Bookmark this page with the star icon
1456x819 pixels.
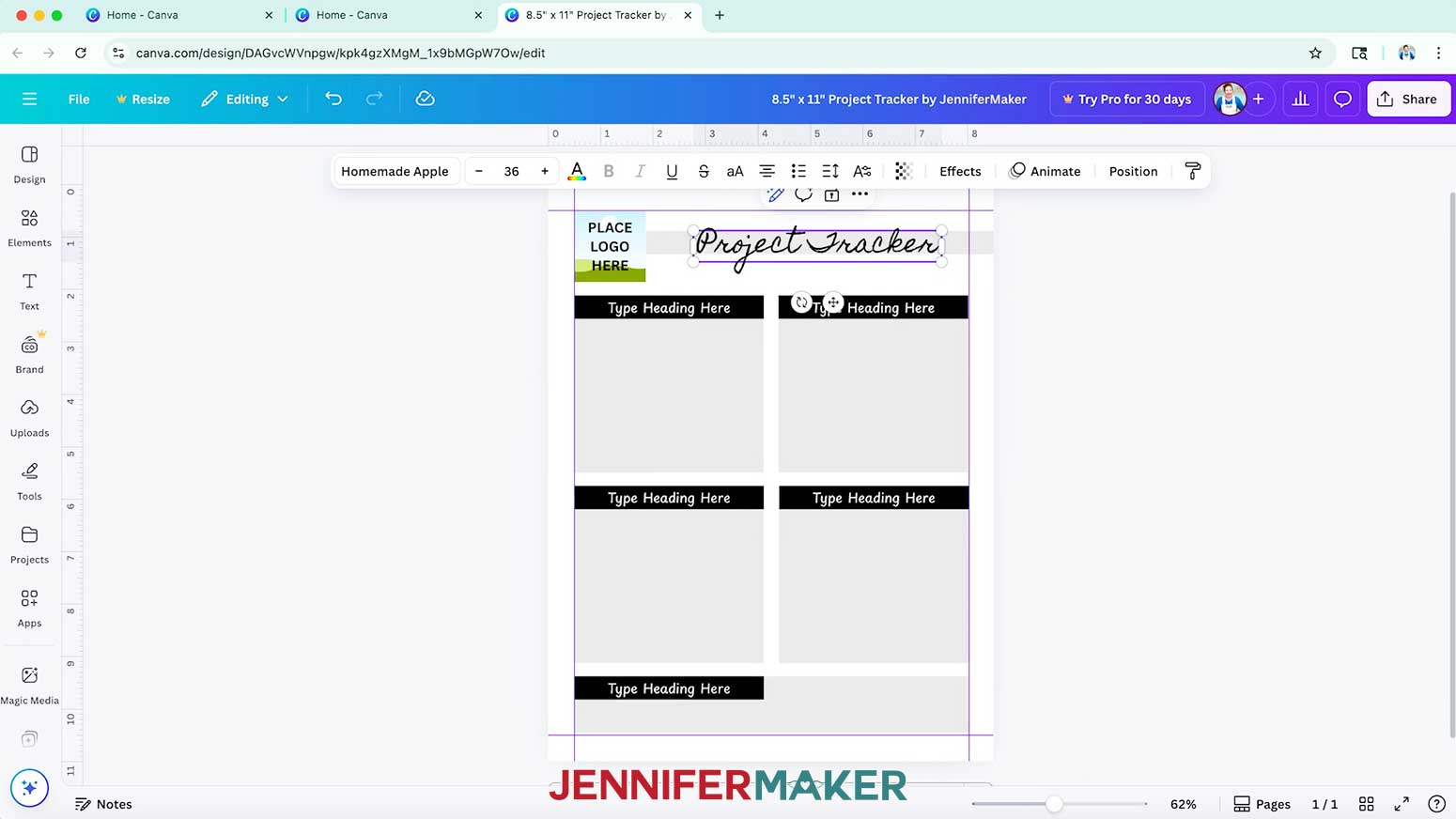coord(1315,53)
